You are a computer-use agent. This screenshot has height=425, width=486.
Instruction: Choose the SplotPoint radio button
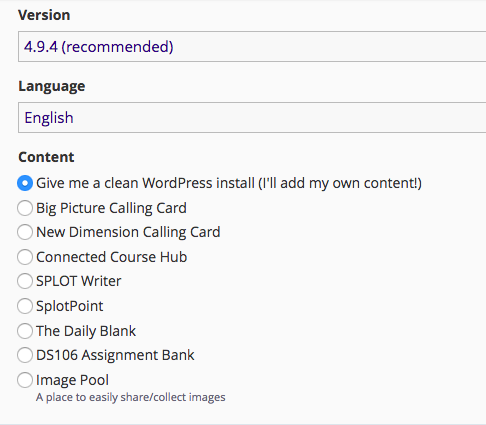pos(25,306)
